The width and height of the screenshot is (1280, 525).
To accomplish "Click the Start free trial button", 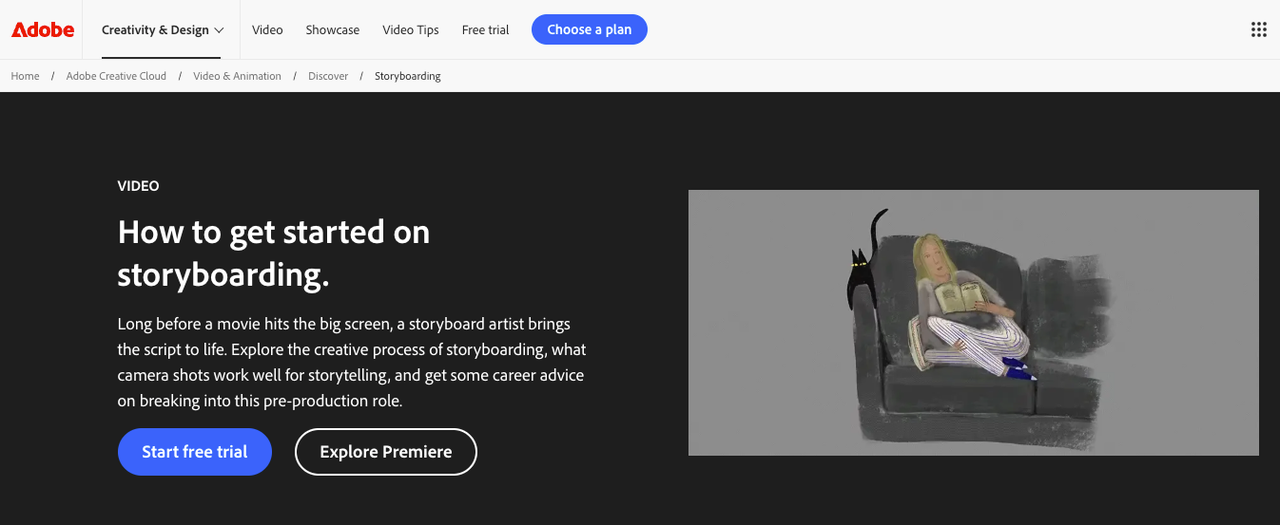I will pos(195,452).
